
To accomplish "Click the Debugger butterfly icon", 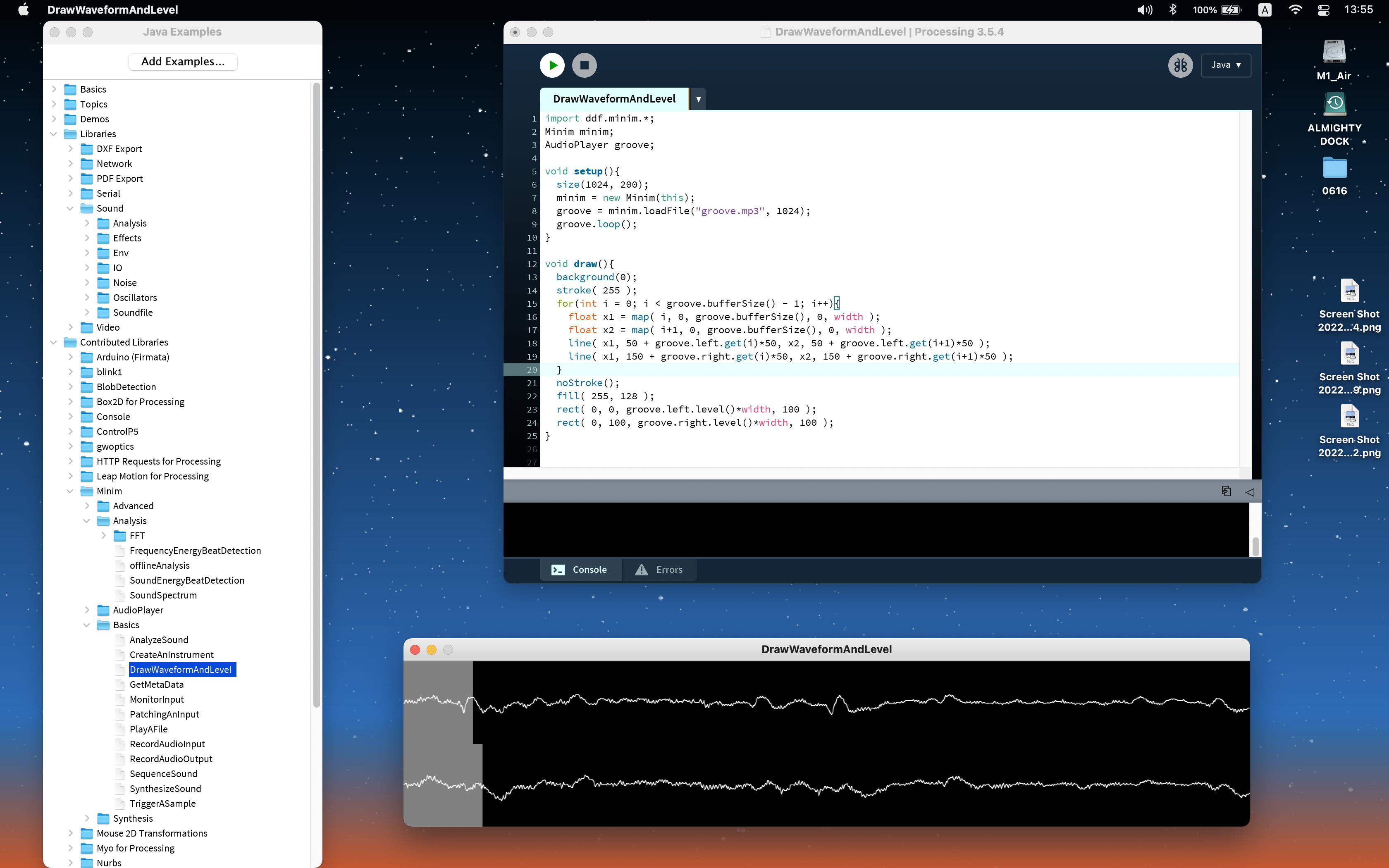I will click(x=1180, y=65).
